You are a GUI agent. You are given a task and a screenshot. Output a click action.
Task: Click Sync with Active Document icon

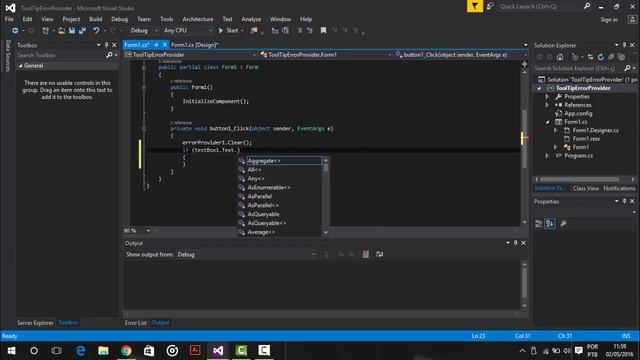590,57
